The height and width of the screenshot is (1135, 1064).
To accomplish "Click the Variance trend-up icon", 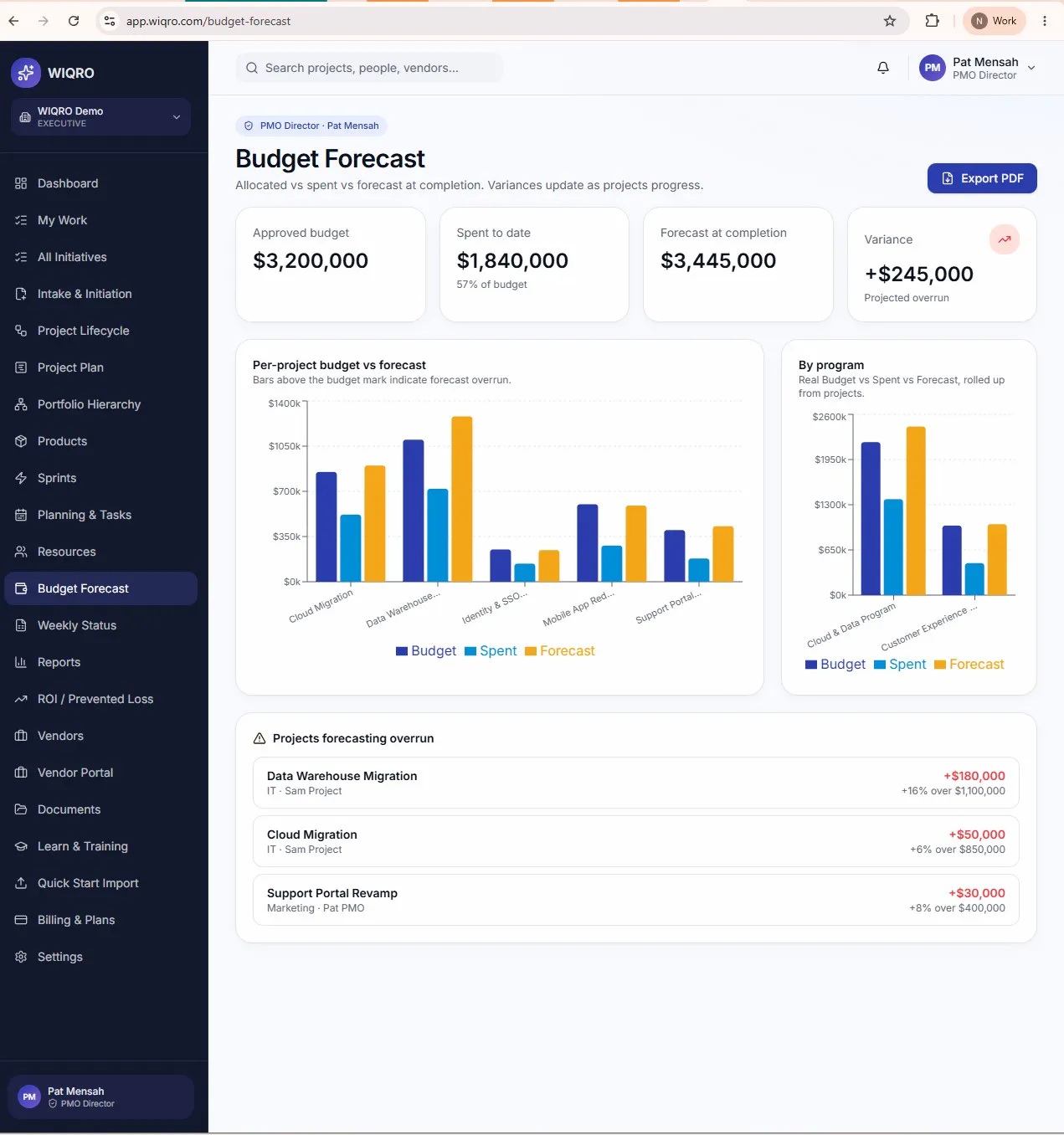I will pyautogui.click(x=1005, y=239).
